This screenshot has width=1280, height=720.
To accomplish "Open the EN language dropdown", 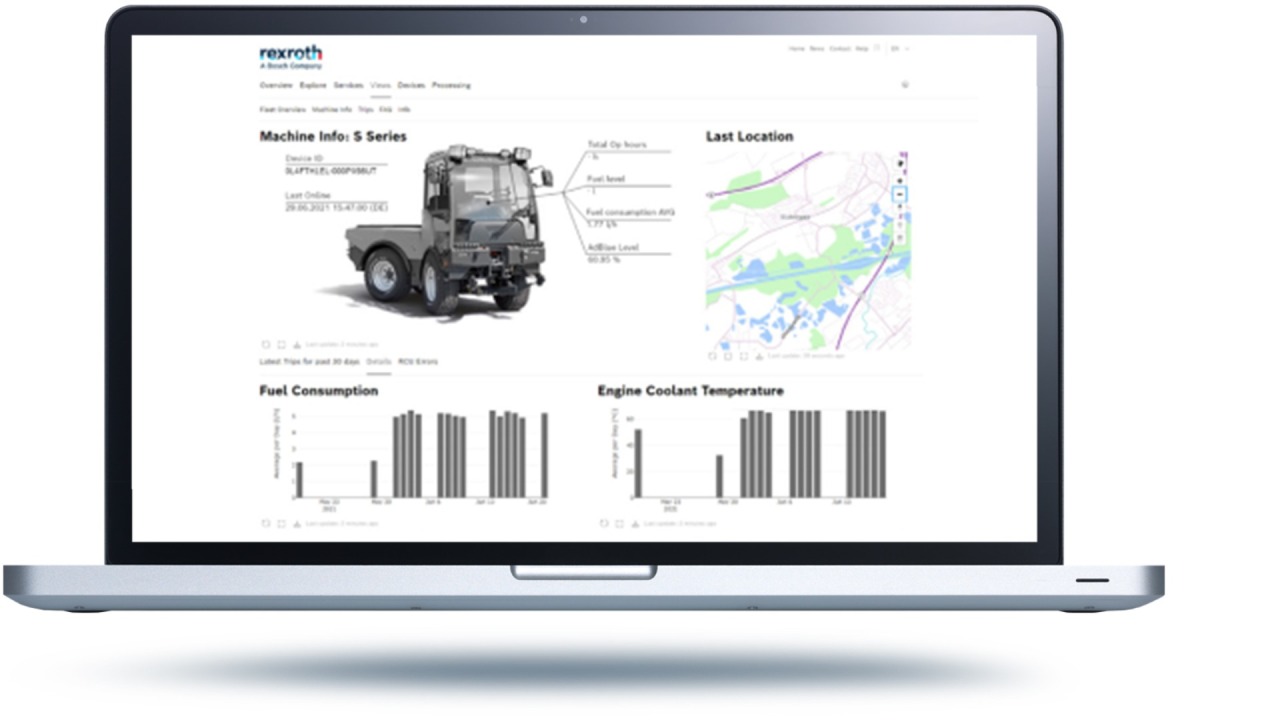I will (899, 48).
